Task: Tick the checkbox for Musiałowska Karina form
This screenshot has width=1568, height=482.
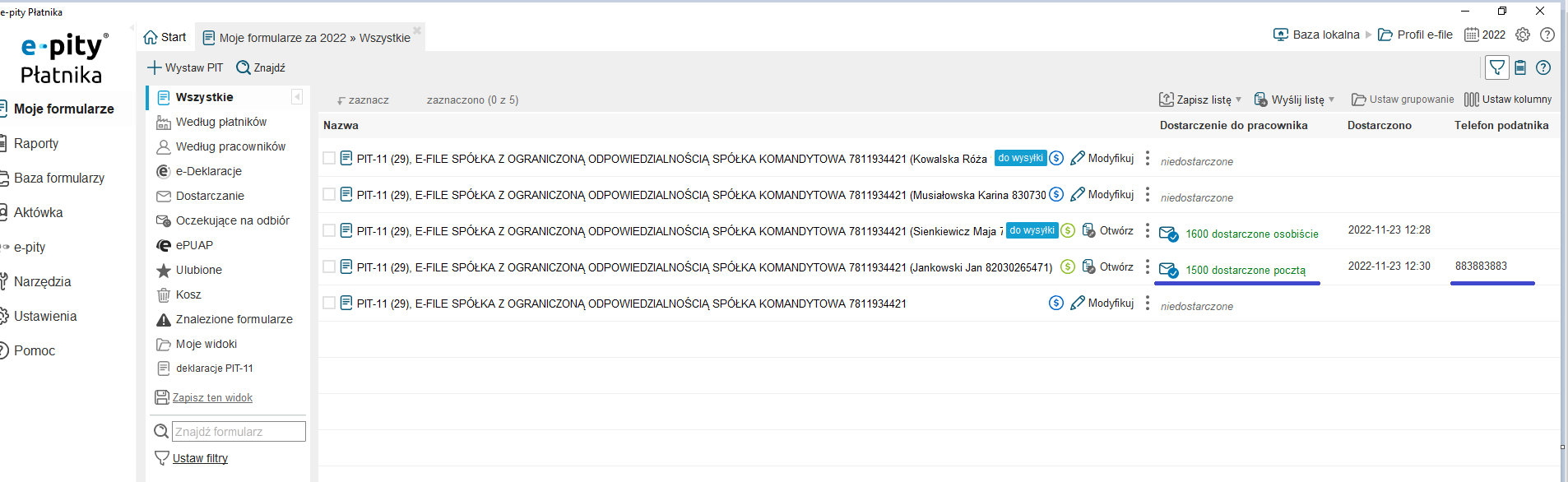Action: point(329,194)
